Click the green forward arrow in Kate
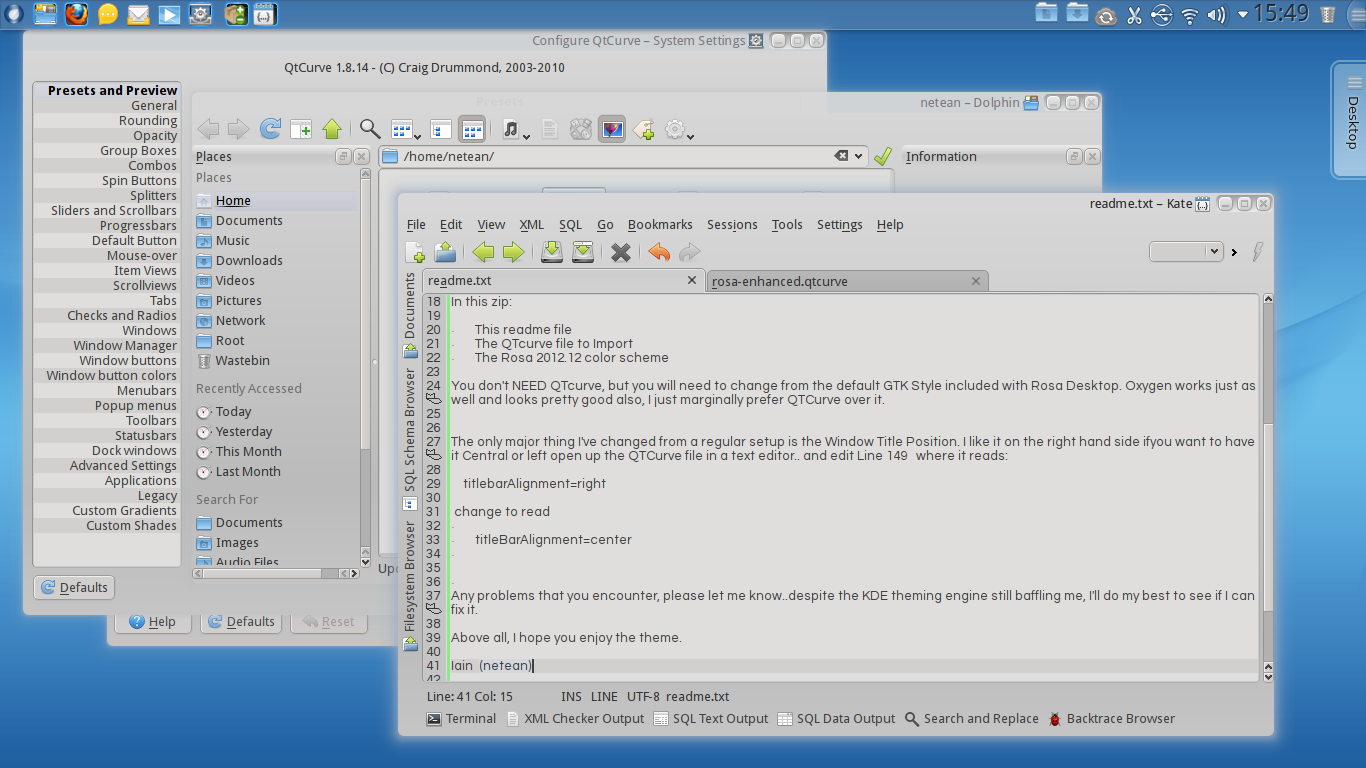The image size is (1366, 768). (513, 252)
